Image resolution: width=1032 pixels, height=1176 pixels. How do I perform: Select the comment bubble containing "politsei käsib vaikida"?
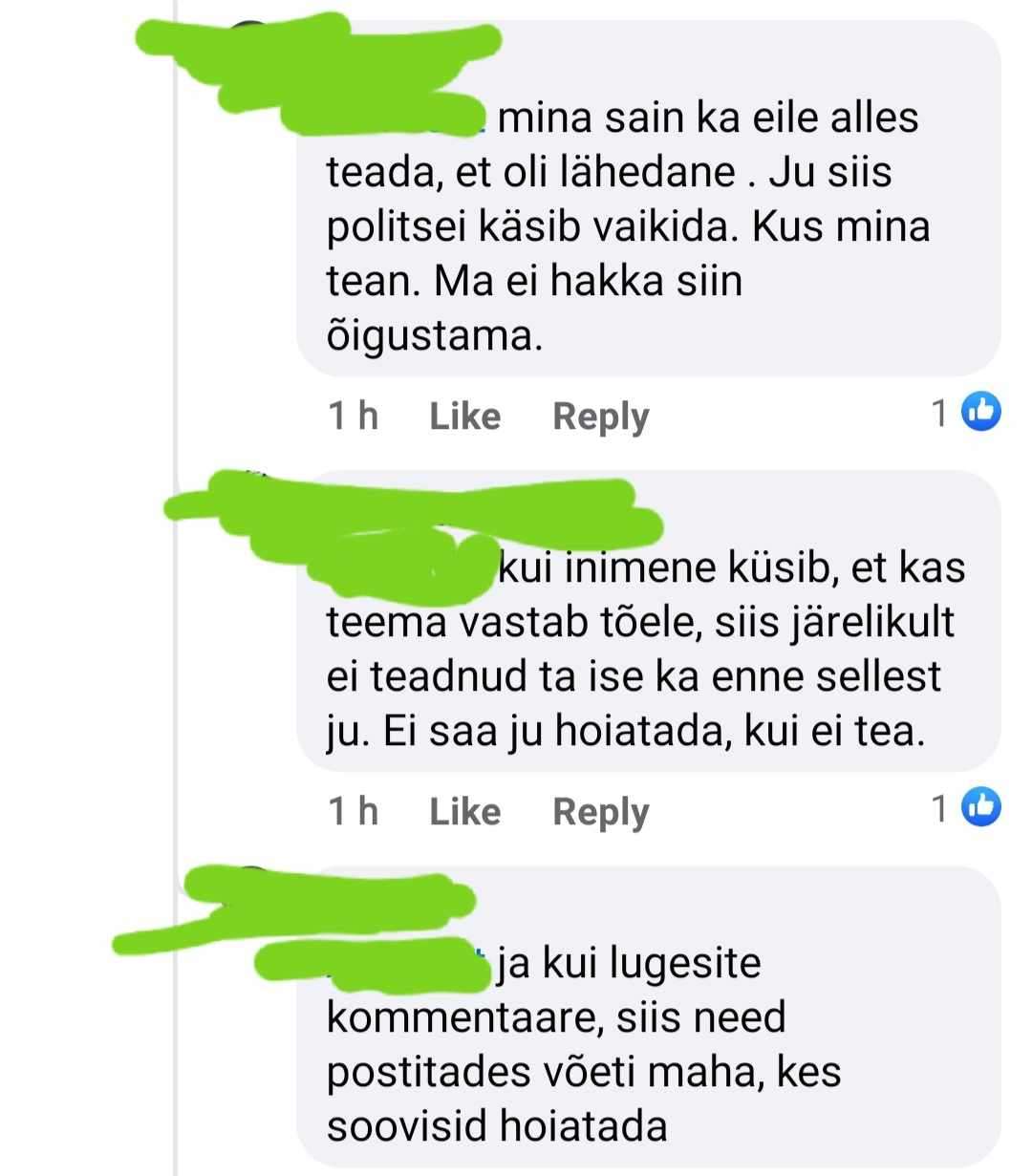point(649,198)
